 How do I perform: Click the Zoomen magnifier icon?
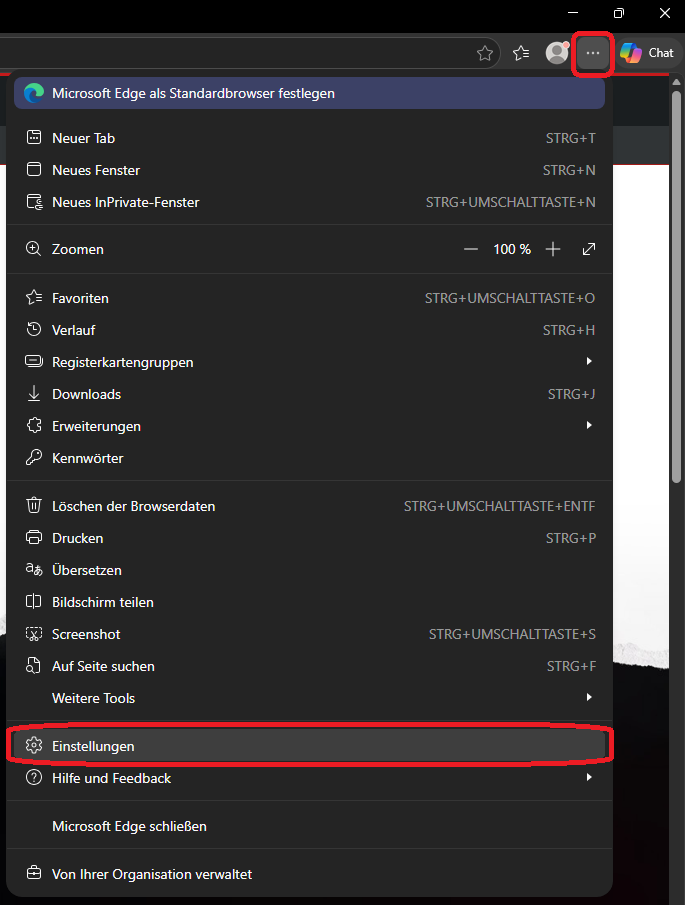(34, 249)
